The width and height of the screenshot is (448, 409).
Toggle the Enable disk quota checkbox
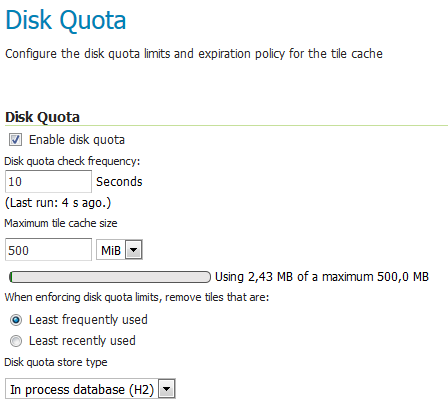pyautogui.click(x=15, y=140)
